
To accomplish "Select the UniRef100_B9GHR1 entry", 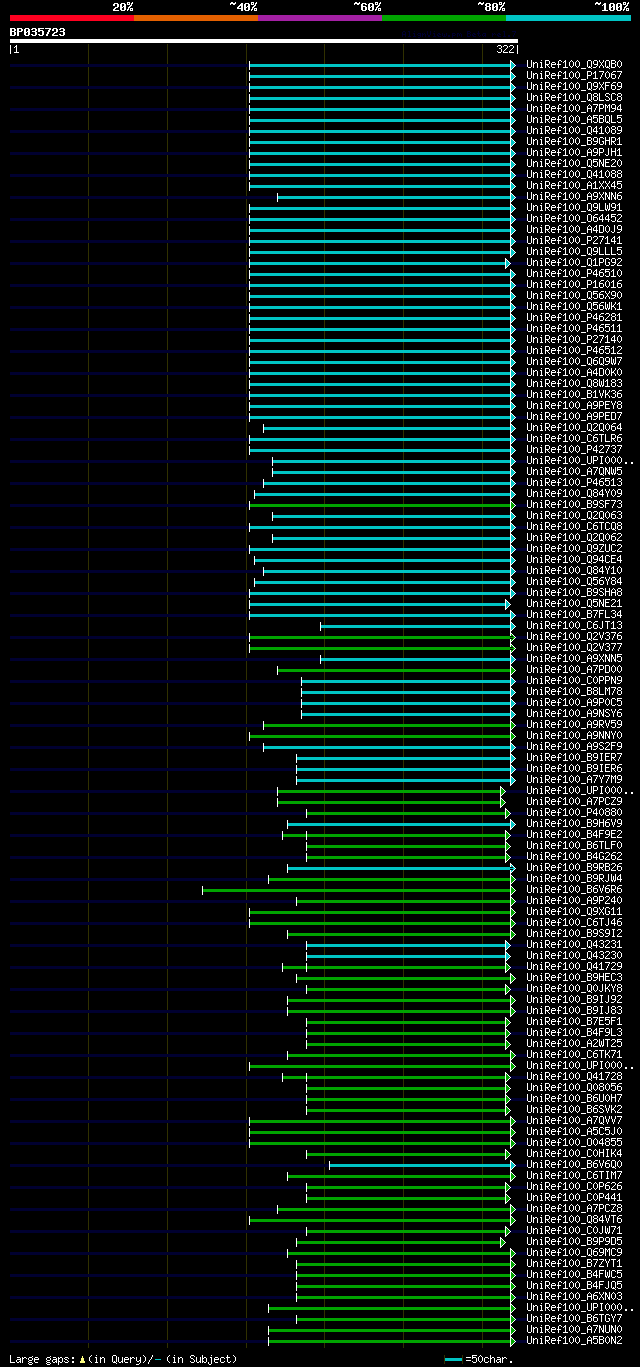I will [574, 141].
